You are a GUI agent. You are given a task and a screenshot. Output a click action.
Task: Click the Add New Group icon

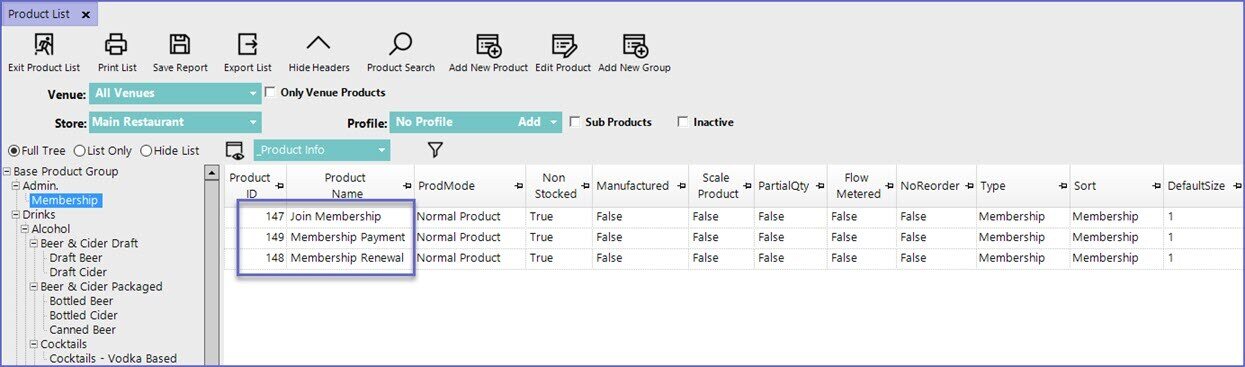click(634, 45)
